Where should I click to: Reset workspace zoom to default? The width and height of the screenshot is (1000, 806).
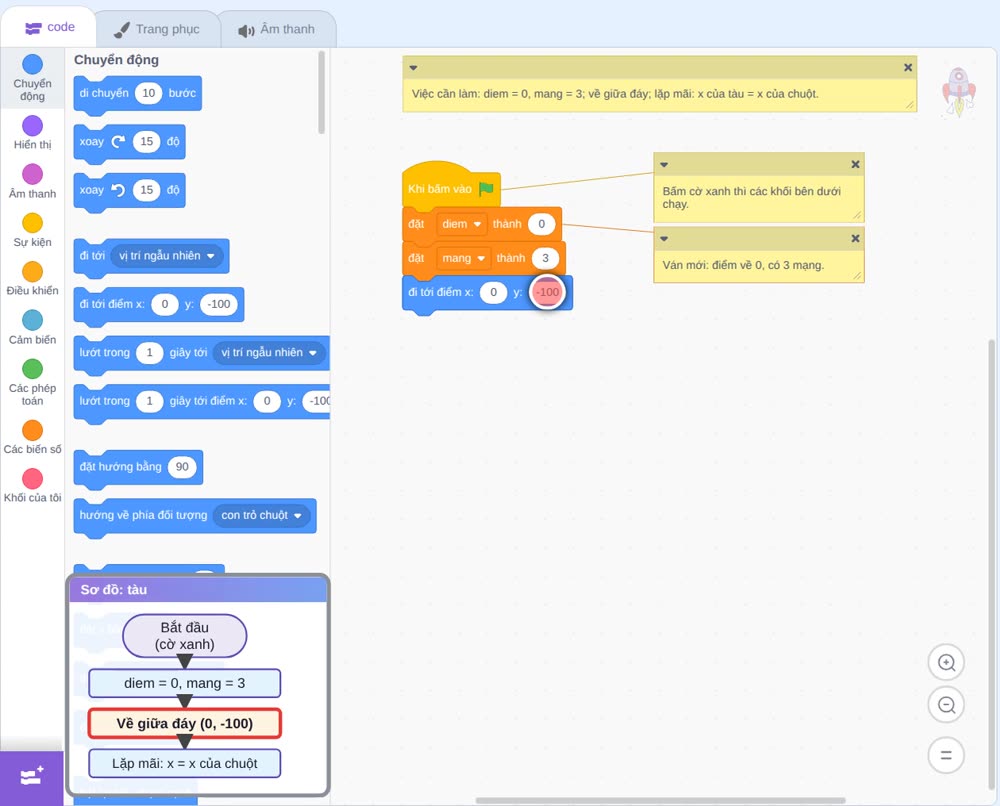(x=946, y=755)
